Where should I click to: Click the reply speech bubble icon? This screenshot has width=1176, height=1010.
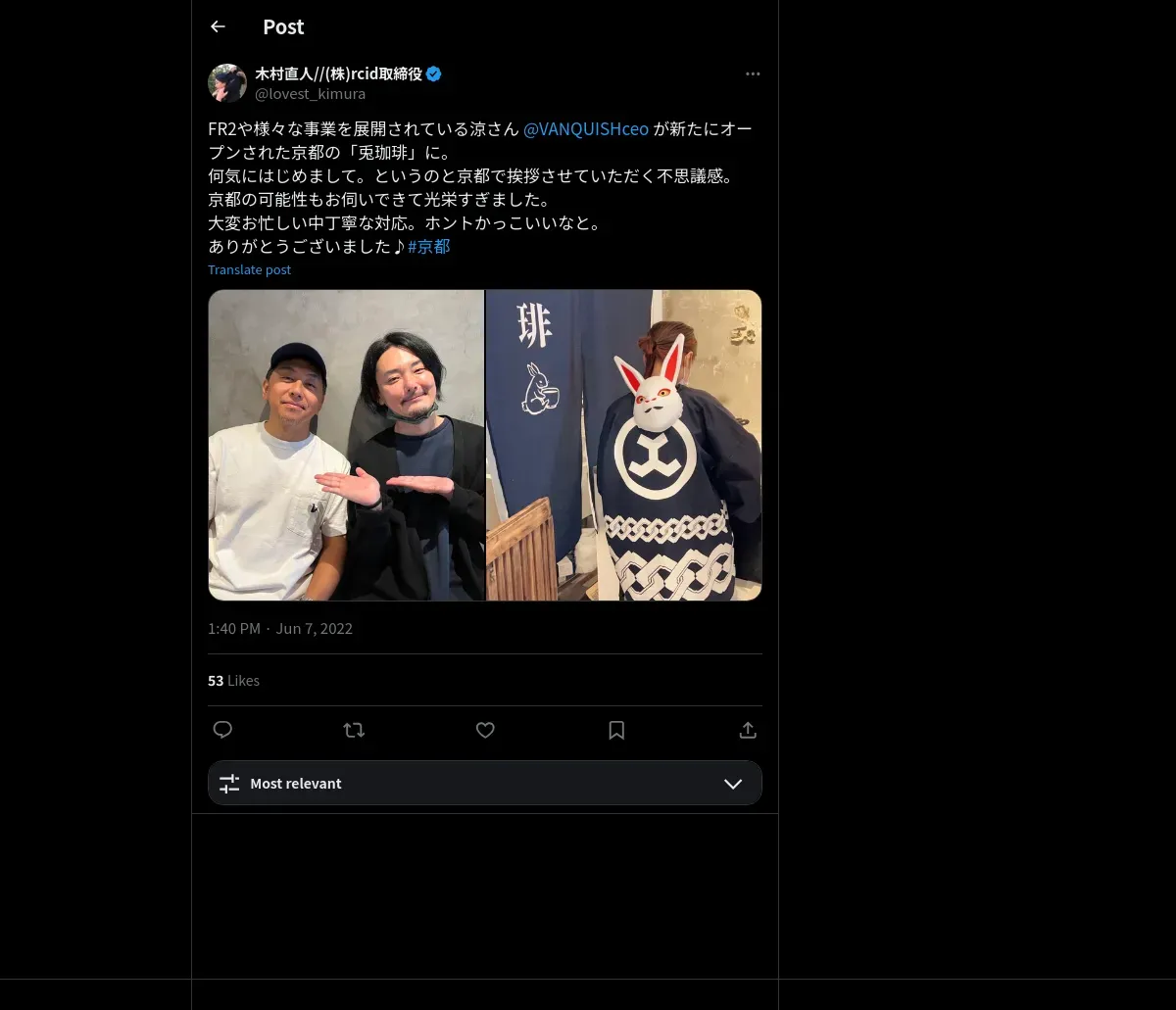222,730
